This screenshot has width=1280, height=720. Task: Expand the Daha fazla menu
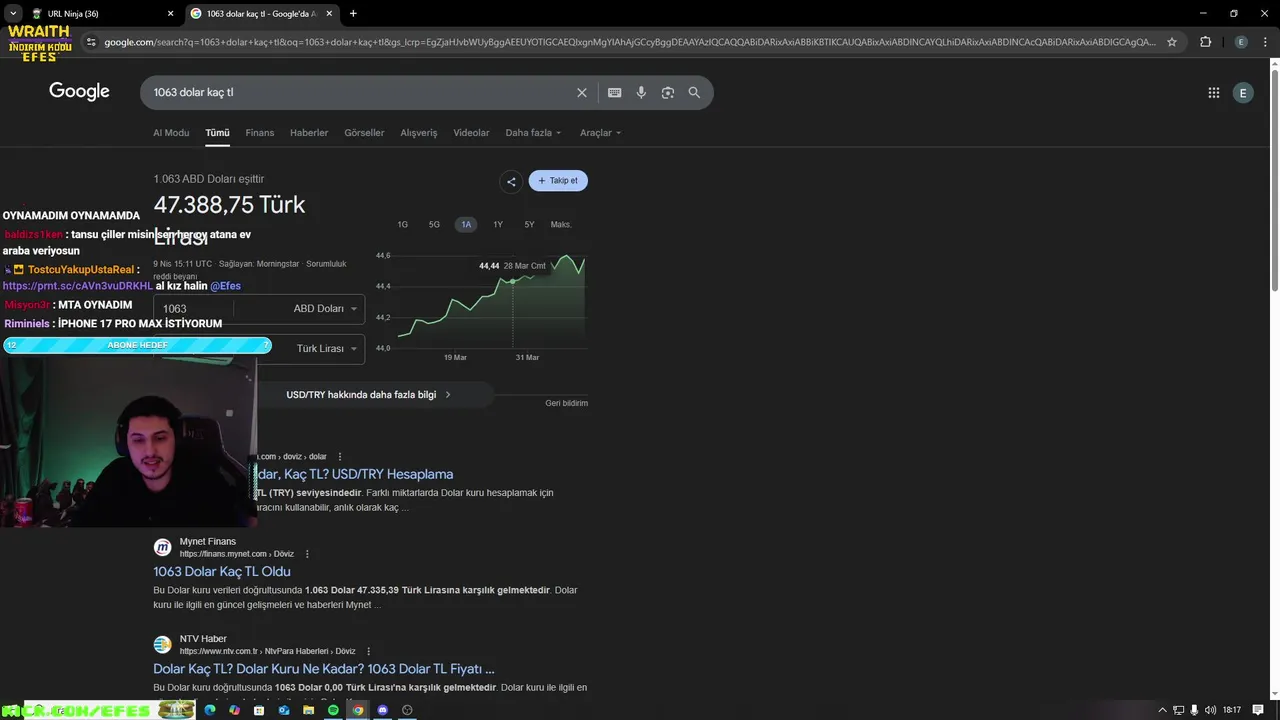point(533,133)
